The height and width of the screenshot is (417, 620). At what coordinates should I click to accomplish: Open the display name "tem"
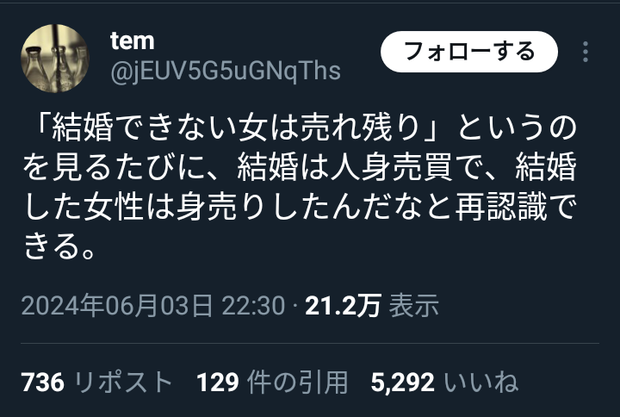(132, 41)
